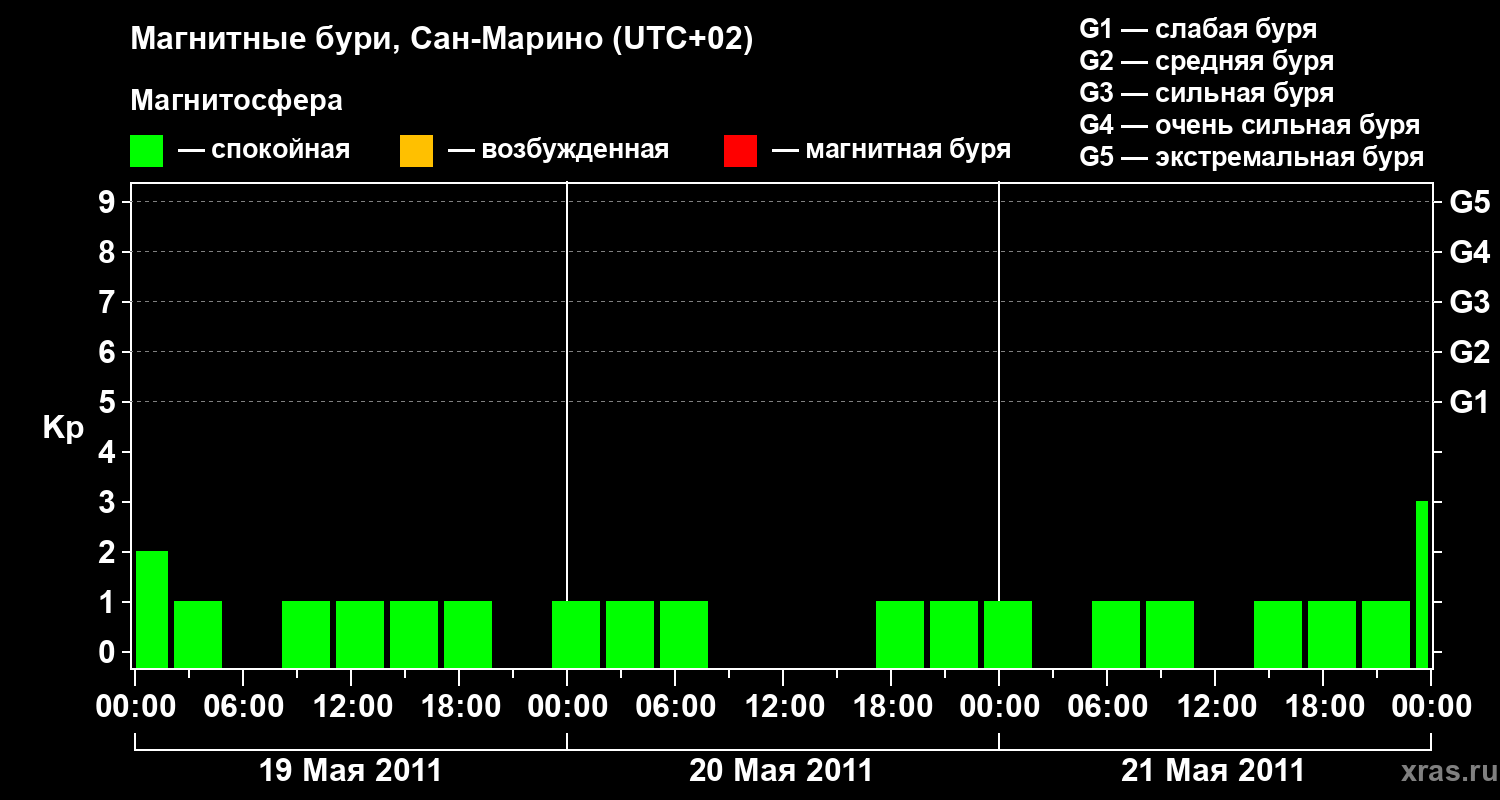Image resolution: width=1500 pixels, height=800 pixels.
Task: Click 'G5 — экстремальная буря' legend line
Action: pyautogui.click(x=1252, y=157)
